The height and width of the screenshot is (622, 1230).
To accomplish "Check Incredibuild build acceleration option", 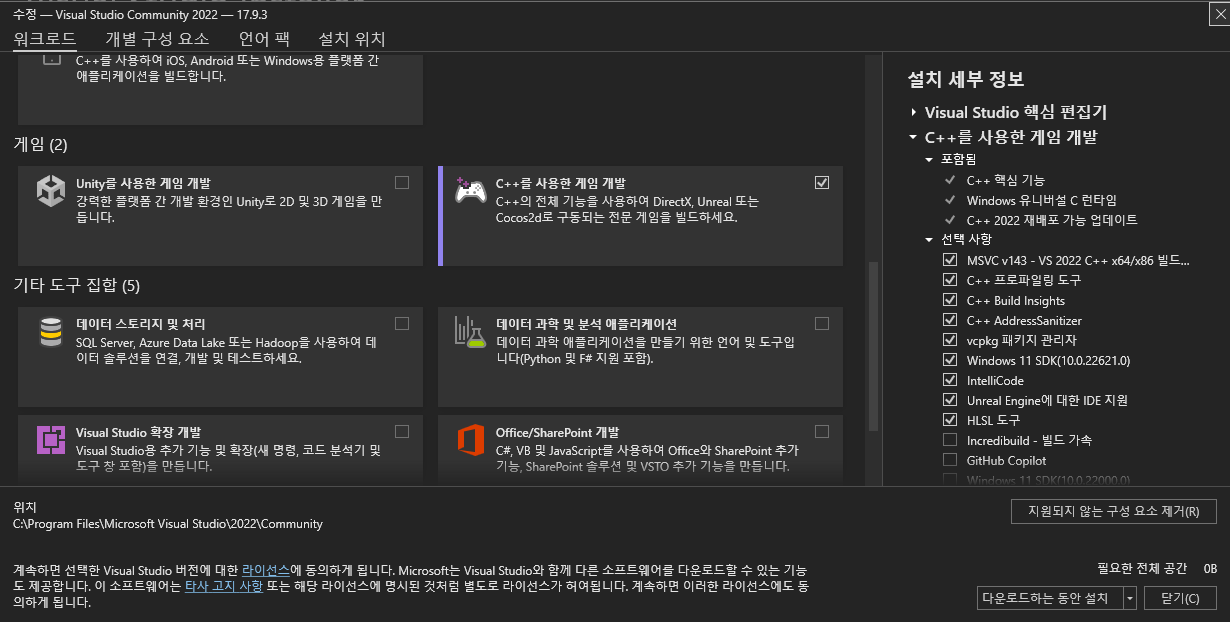I will point(950,440).
